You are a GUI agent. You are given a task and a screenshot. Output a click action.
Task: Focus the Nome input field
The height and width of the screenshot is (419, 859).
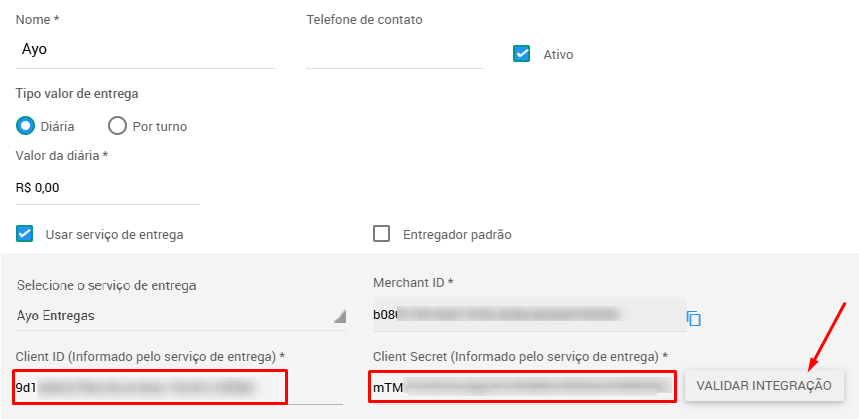[x=145, y=48]
